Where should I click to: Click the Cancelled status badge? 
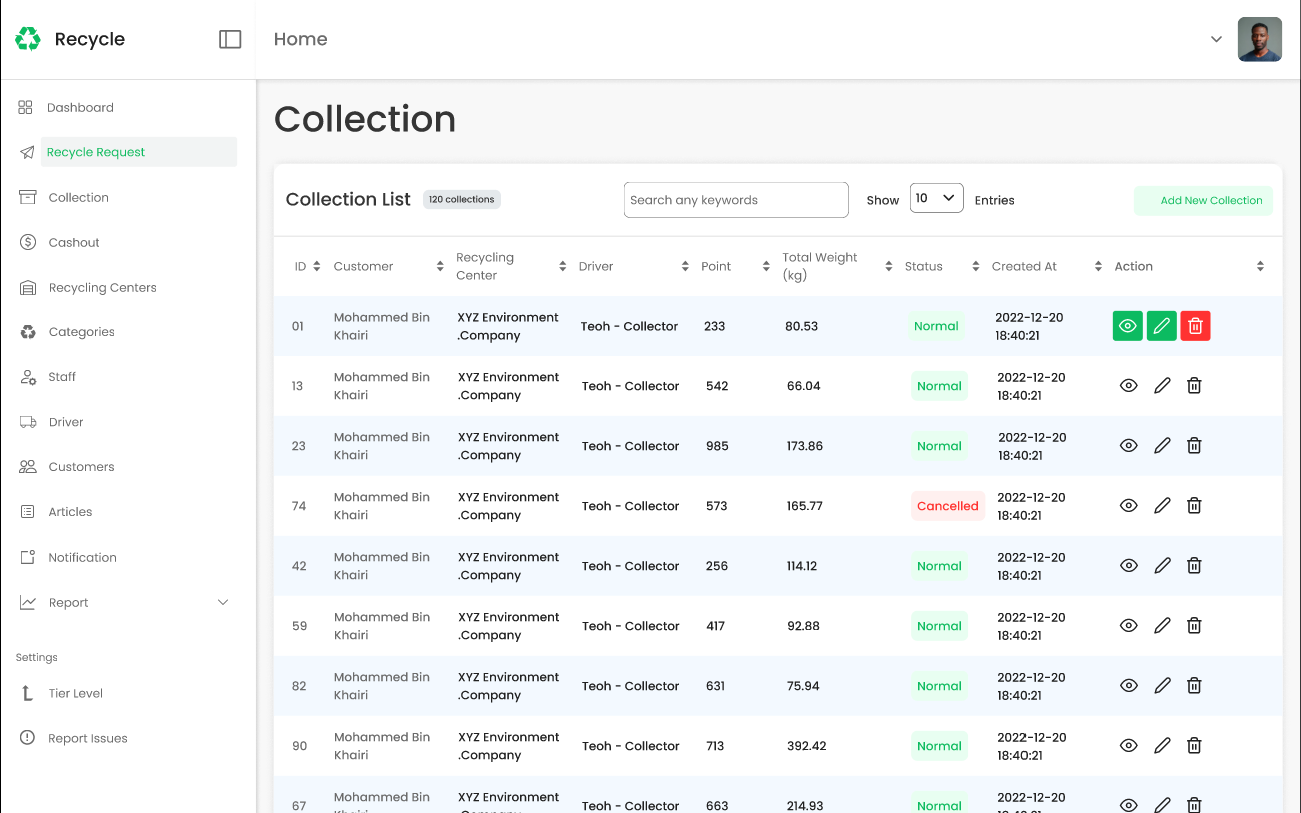click(947, 506)
